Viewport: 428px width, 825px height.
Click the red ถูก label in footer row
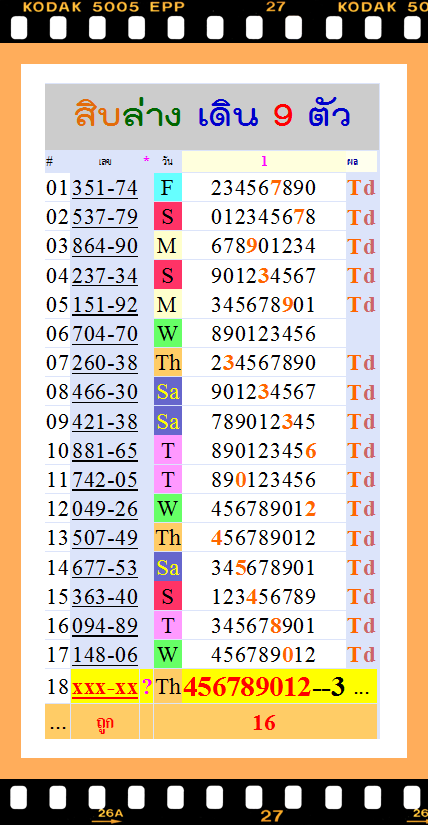coord(105,723)
